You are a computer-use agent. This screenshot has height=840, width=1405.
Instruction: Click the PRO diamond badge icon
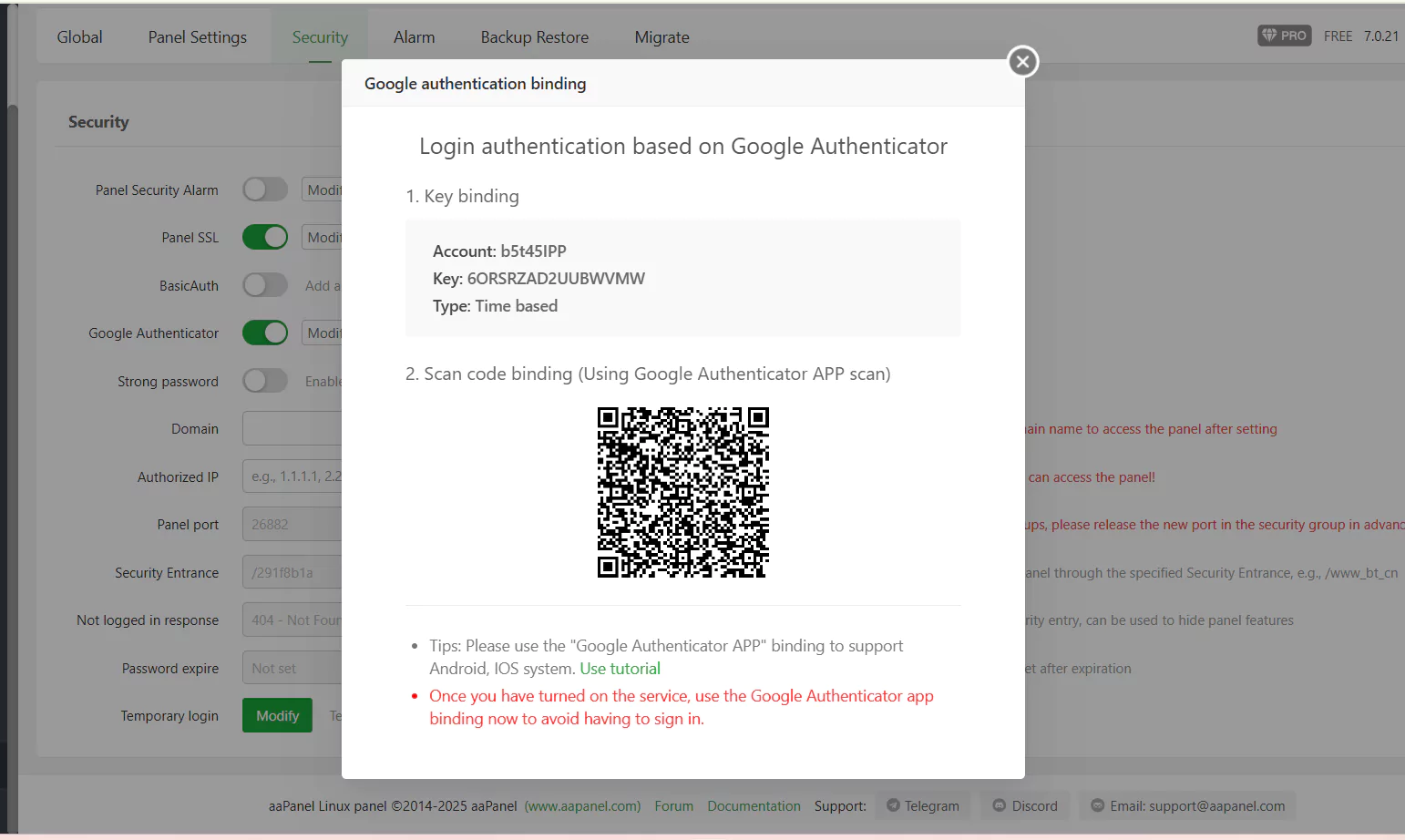coord(1269,36)
